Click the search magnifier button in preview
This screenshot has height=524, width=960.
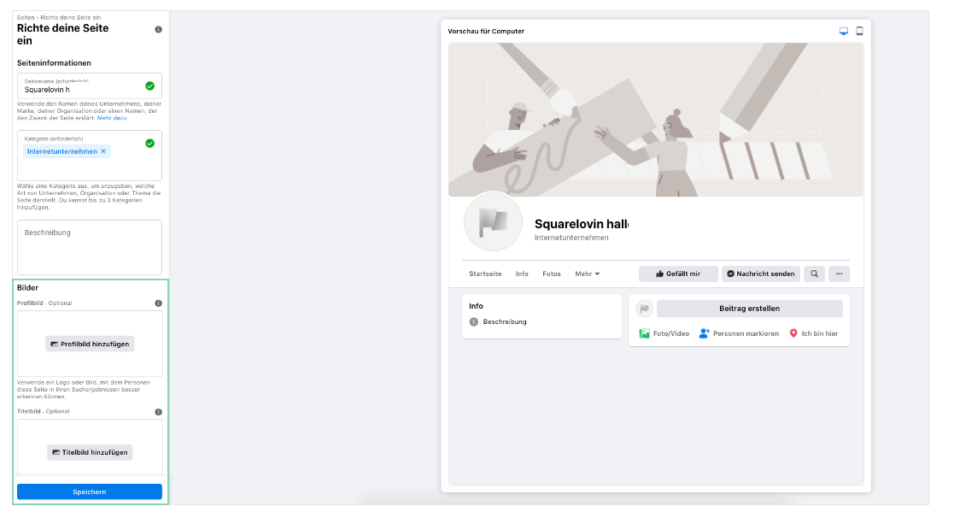pos(814,274)
